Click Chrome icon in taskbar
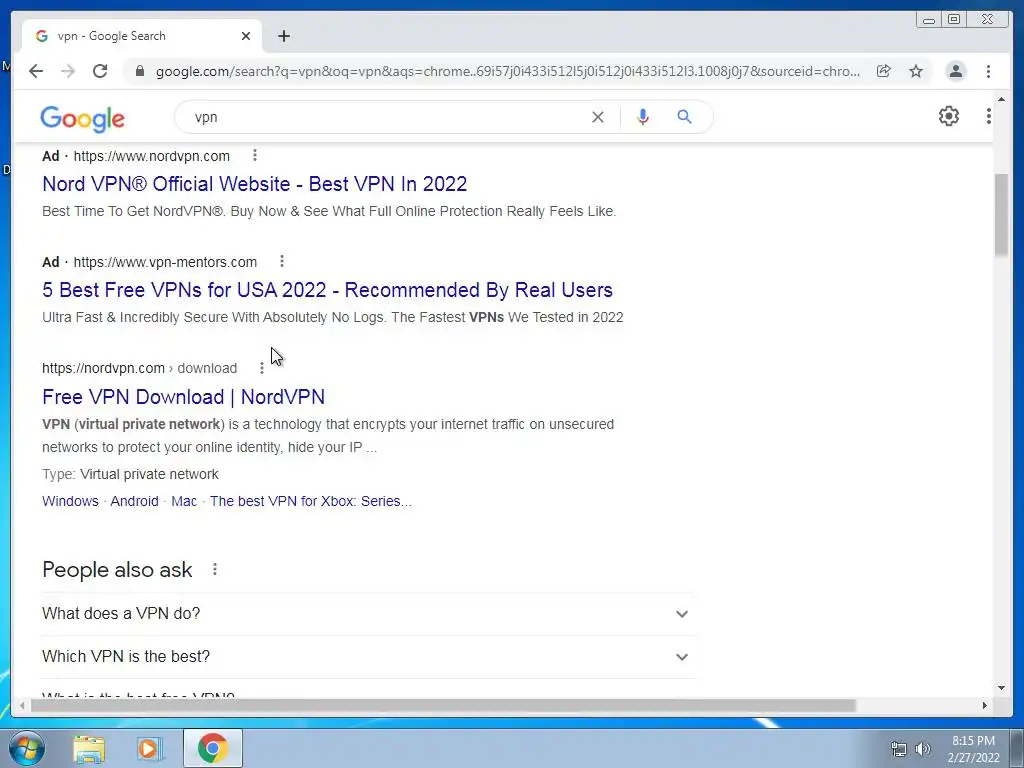 click(213, 748)
